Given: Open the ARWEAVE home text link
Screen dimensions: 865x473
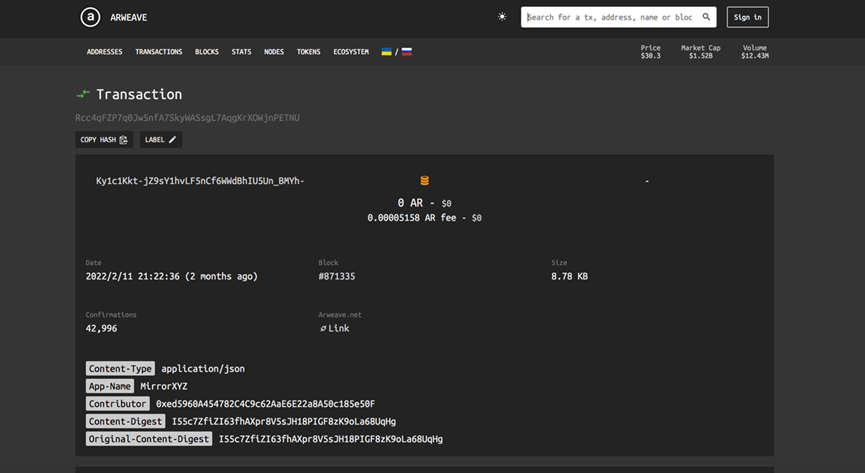Looking at the screenshot, I should pyautogui.click(x=129, y=18).
